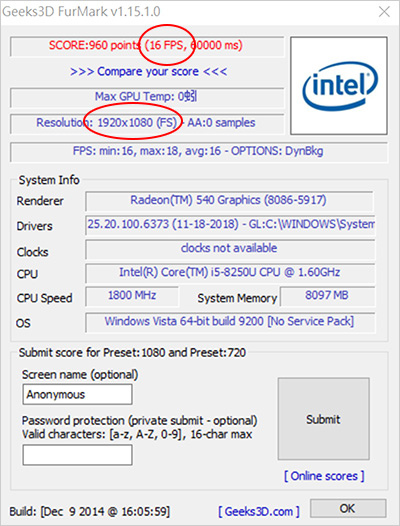This screenshot has width=400, height=526.
Task: Focus the Anonymous screen name field
Action: point(78,394)
